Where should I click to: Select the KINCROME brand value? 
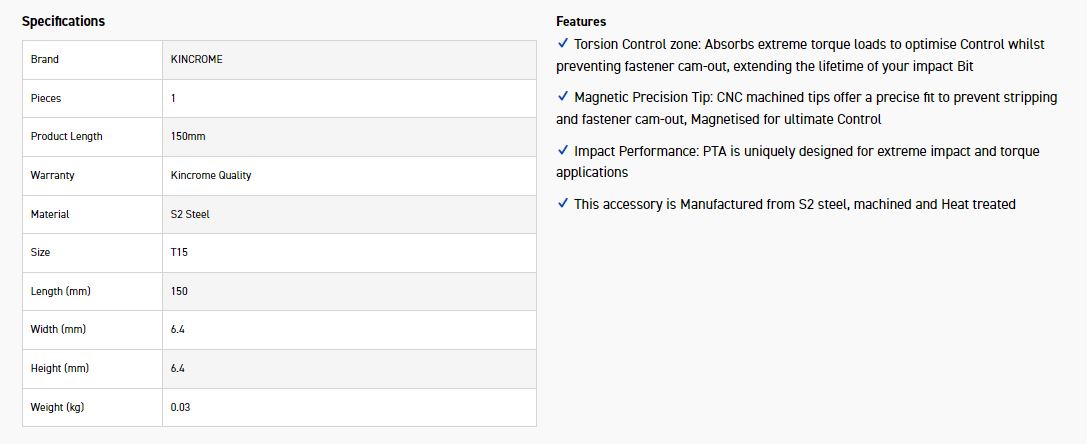(x=197, y=60)
